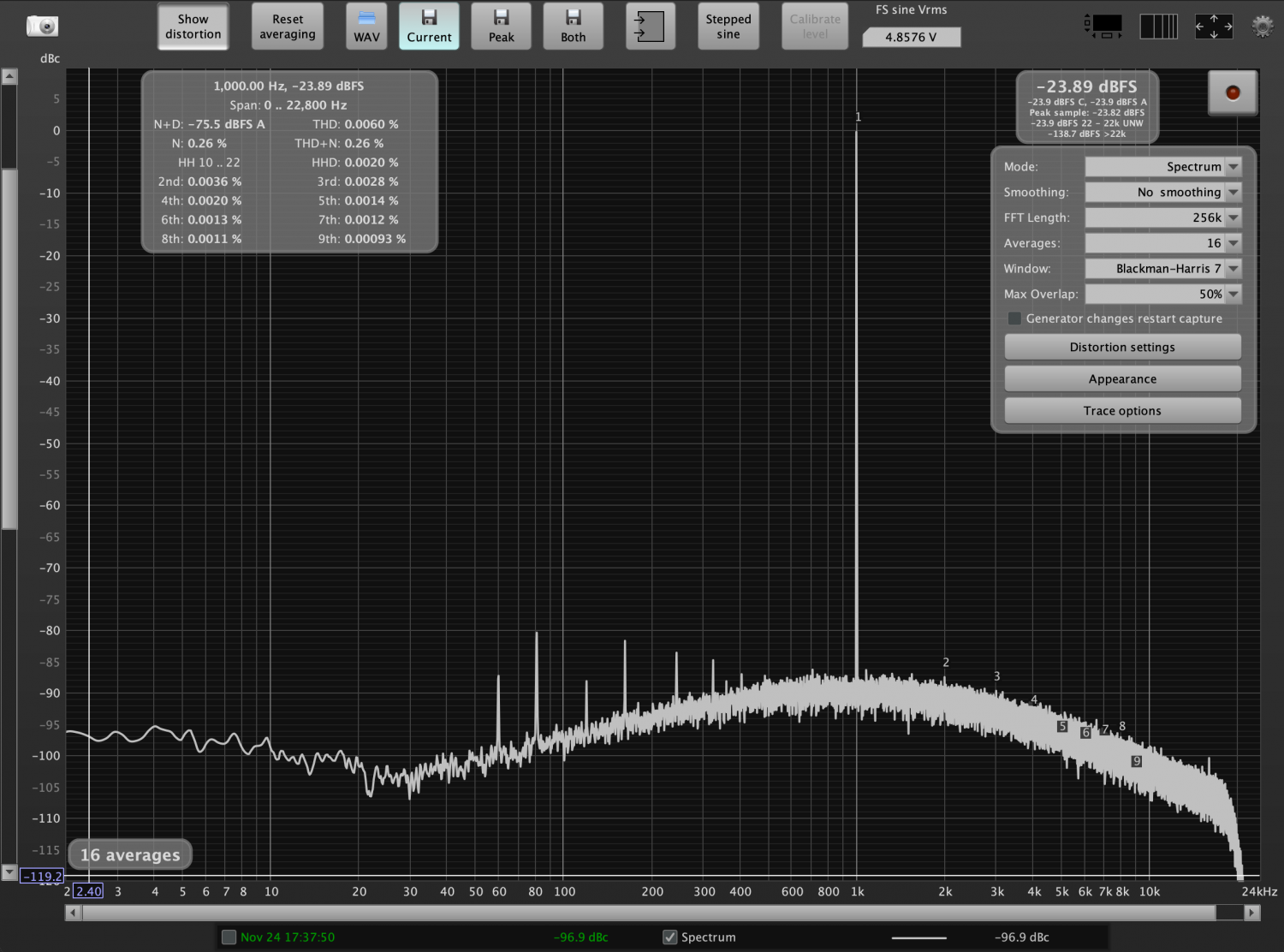The image size is (1284, 952).
Task: Click the 16 averages label
Action: point(130,854)
